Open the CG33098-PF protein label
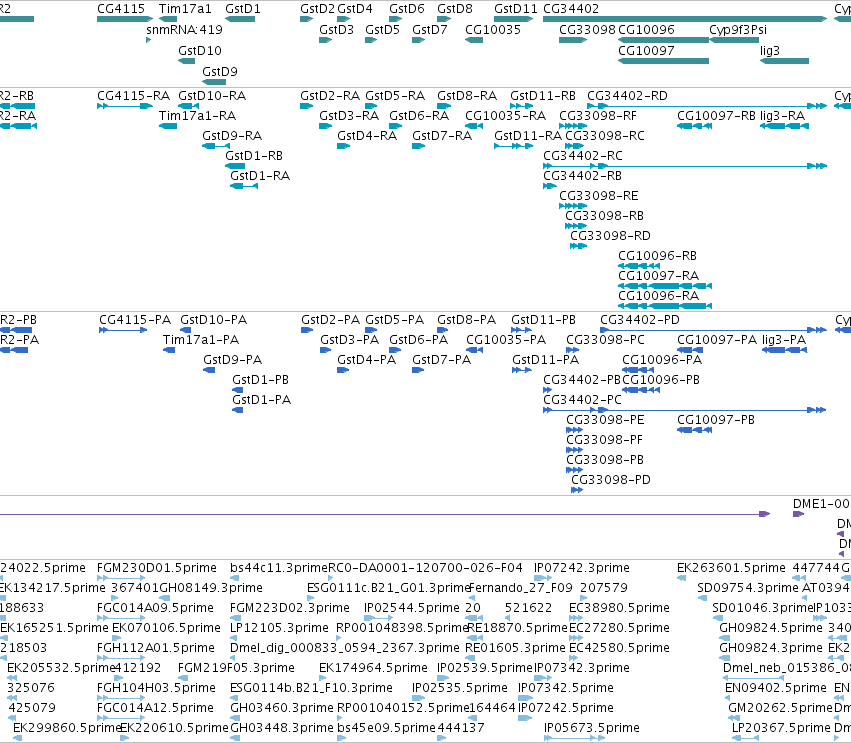Screen dimensions: 851x743 pyautogui.click(x=605, y=440)
